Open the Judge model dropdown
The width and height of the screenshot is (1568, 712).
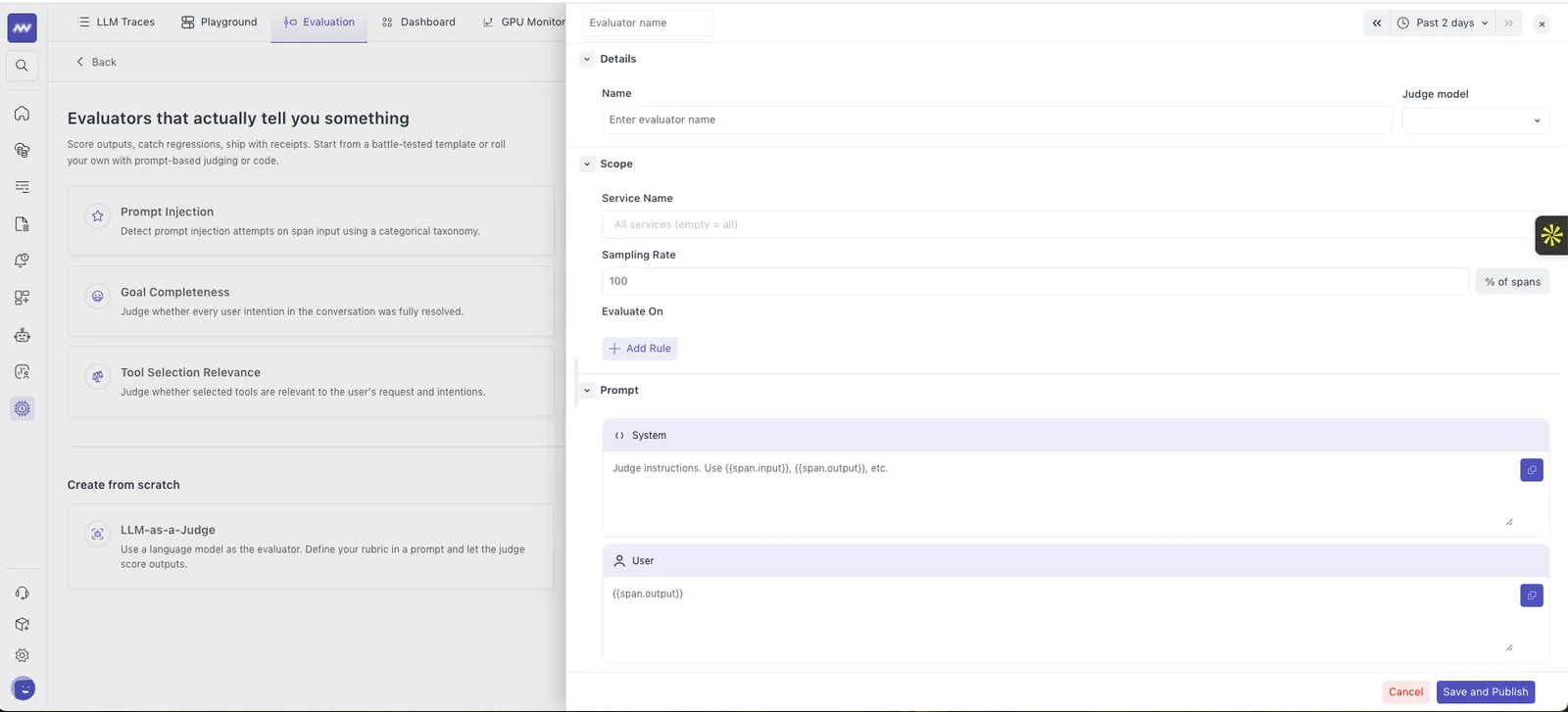(x=1475, y=120)
